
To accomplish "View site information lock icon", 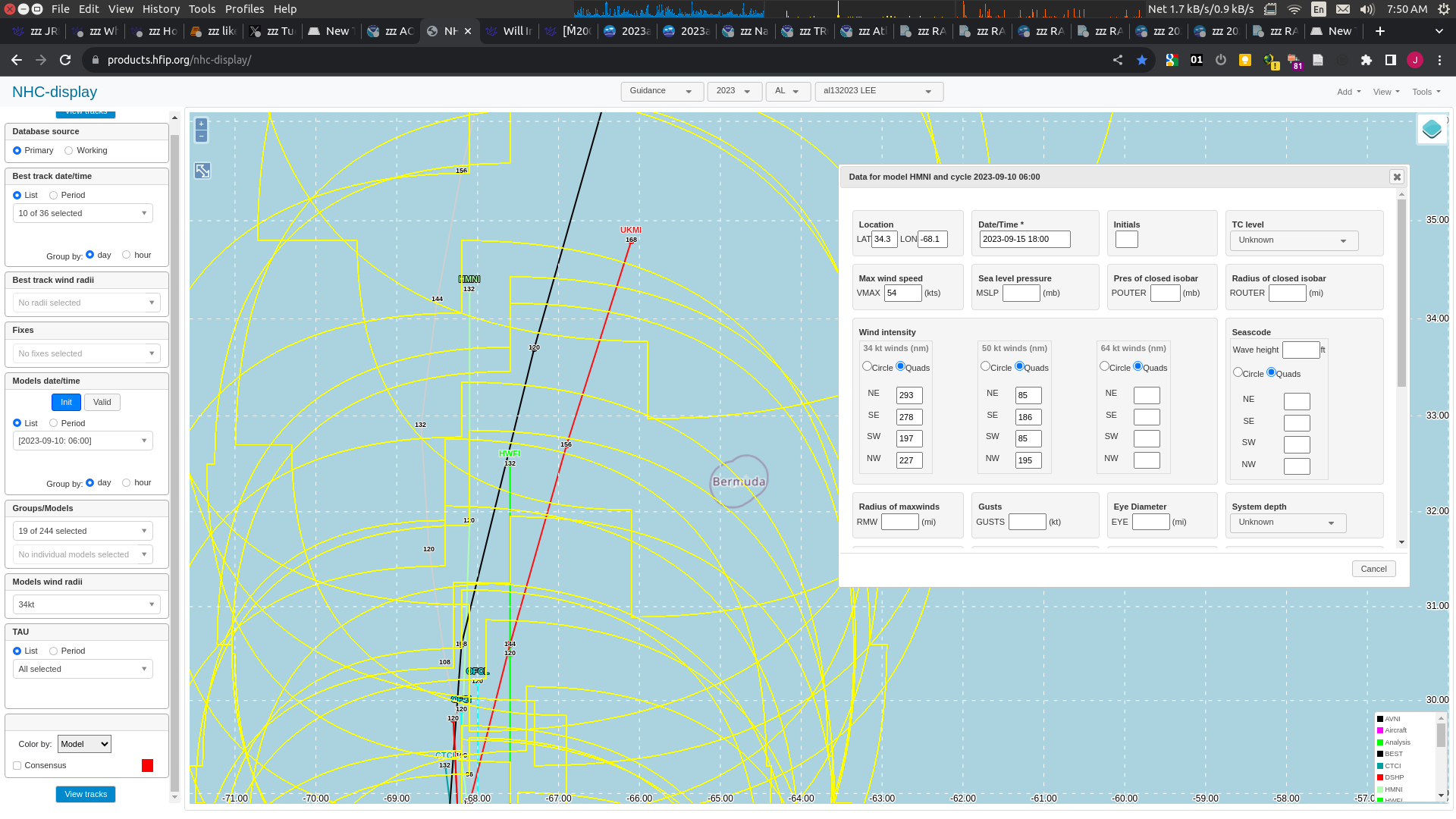I will pos(95,60).
